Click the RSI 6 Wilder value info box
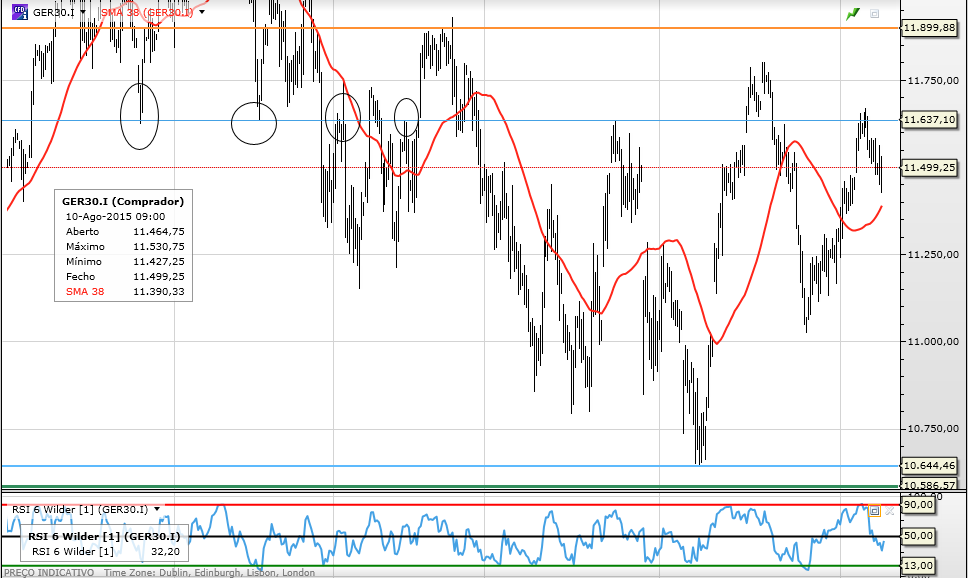The width and height of the screenshot is (979, 578). (104, 543)
